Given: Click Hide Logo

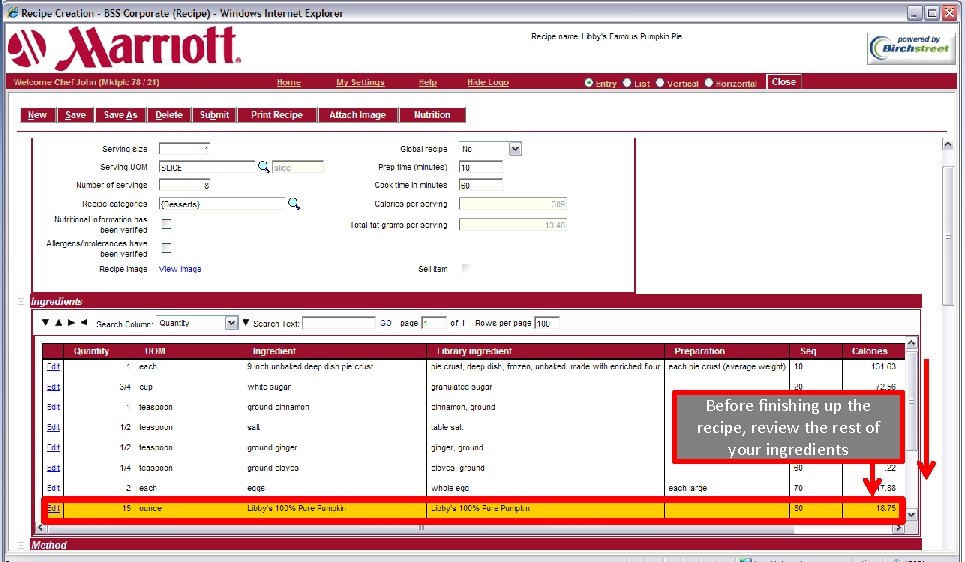Looking at the screenshot, I should [488, 82].
